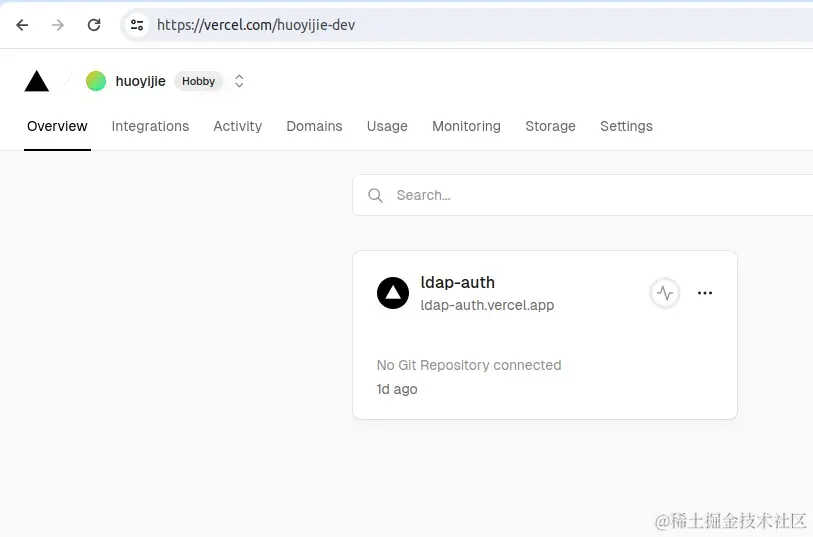Open the Storage tab
The height and width of the screenshot is (537, 813).
point(550,126)
